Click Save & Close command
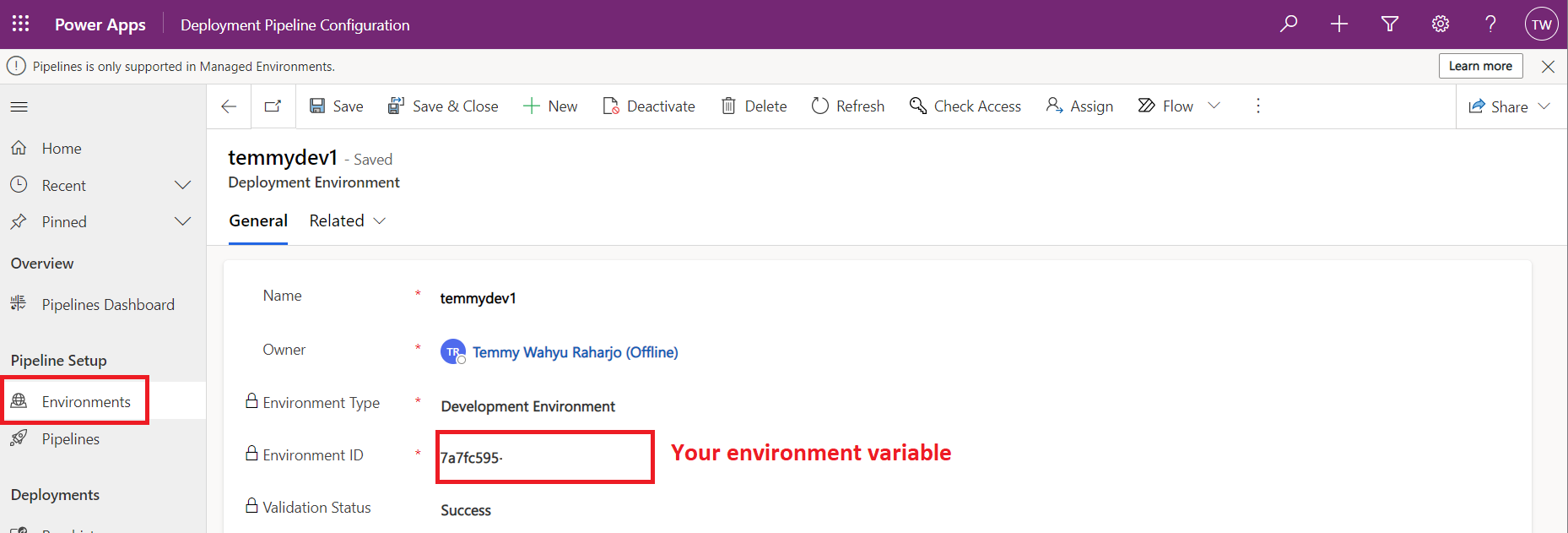 (x=443, y=106)
